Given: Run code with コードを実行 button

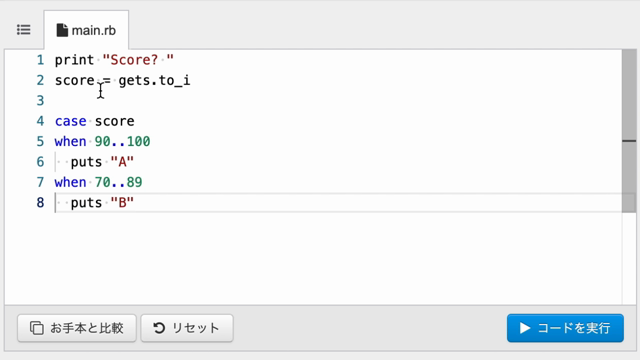Looking at the screenshot, I should (x=565, y=328).
